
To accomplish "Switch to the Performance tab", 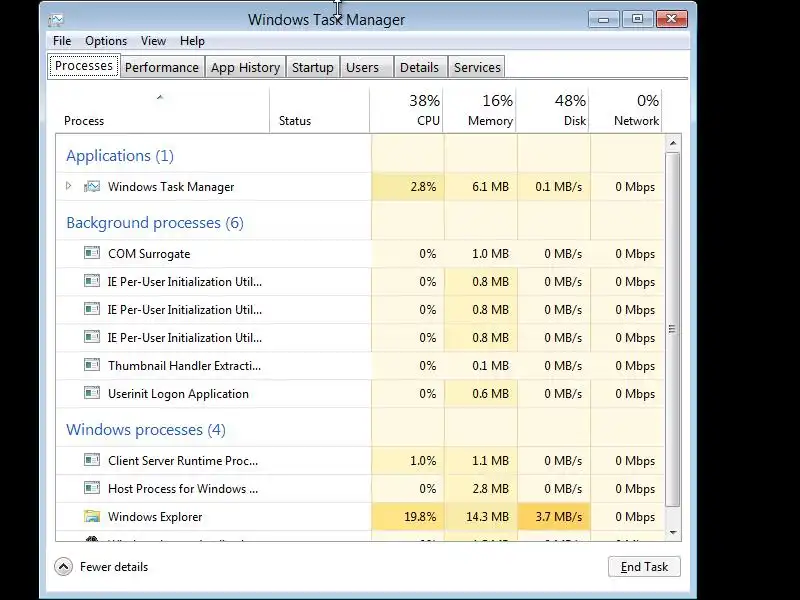I will click(162, 67).
